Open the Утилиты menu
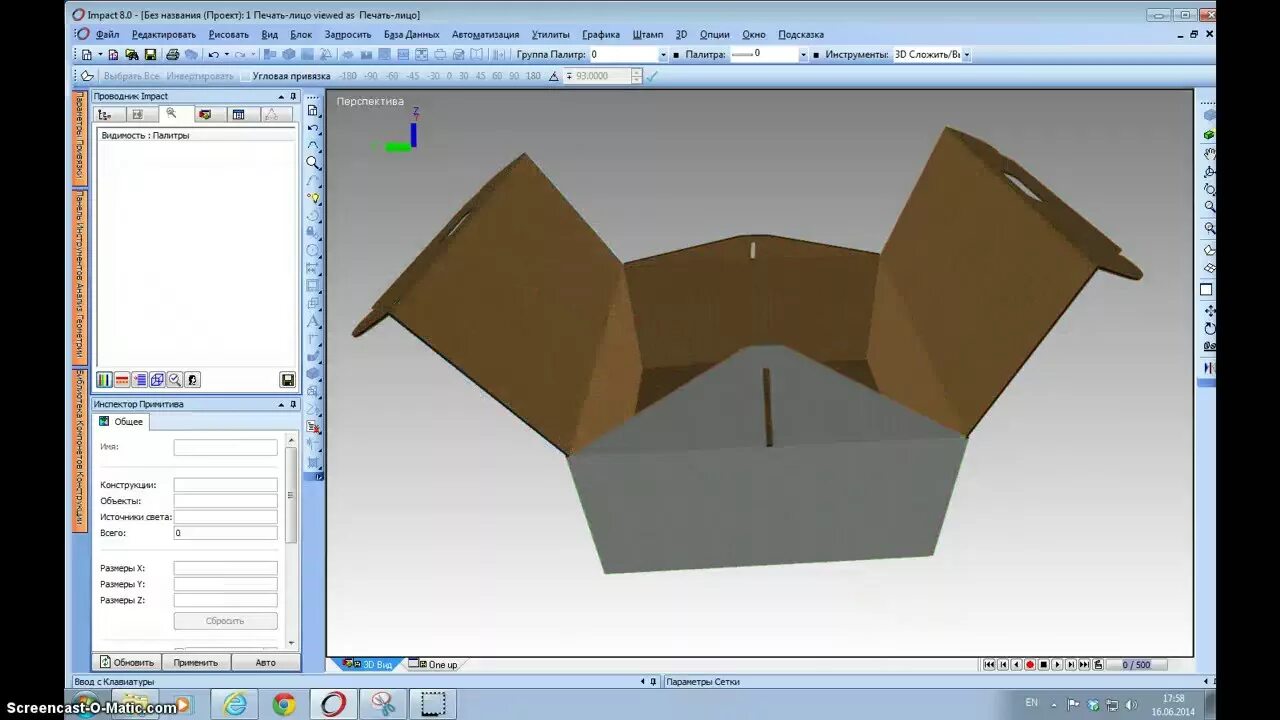This screenshot has height=720, width=1280. click(550, 34)
